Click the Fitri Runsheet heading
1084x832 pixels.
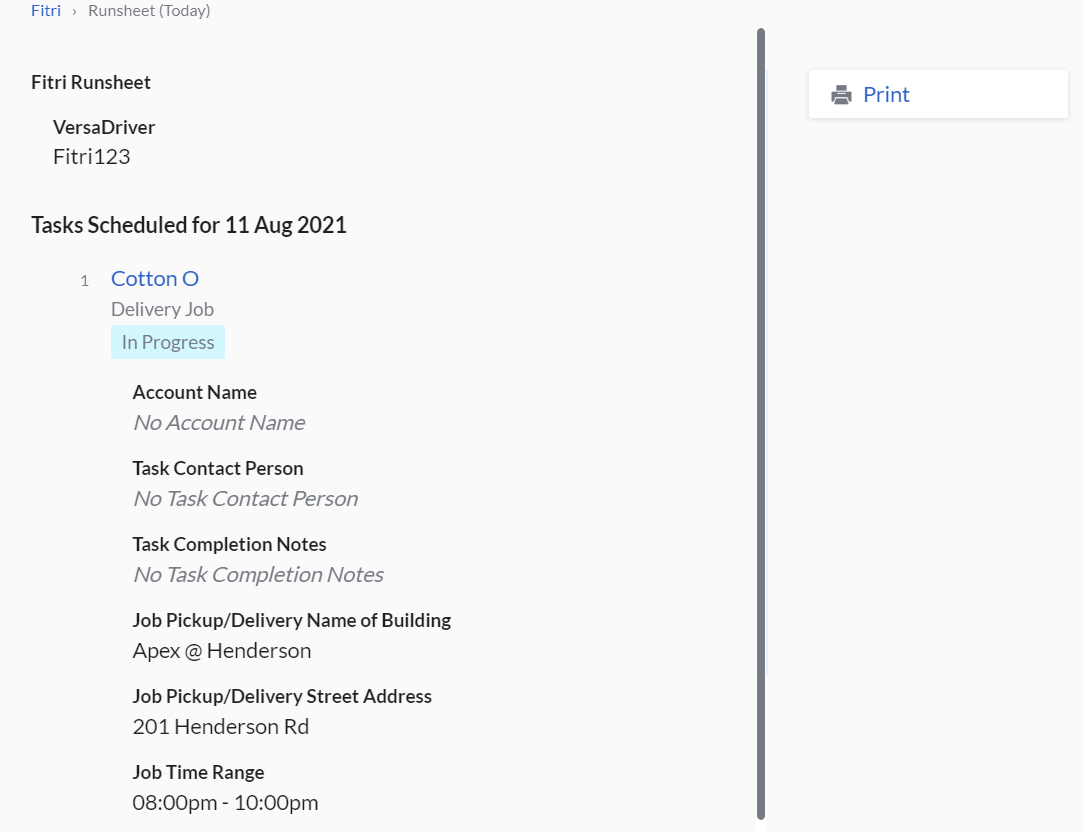91,82
